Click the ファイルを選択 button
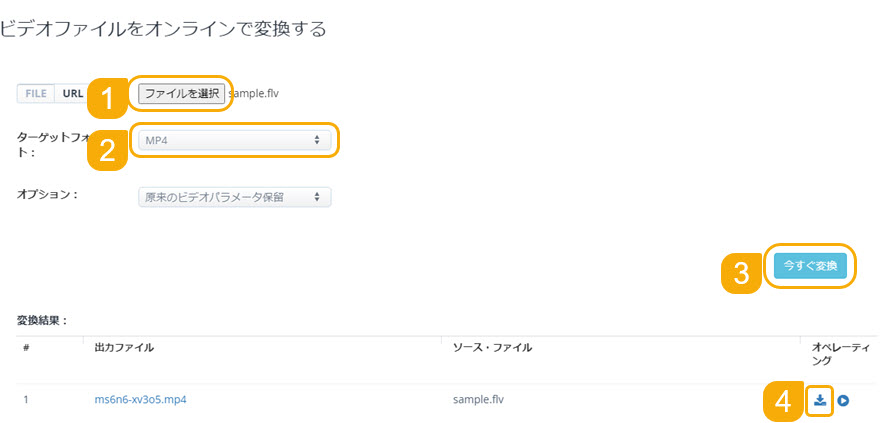The image size is (885, 423). 182,93
